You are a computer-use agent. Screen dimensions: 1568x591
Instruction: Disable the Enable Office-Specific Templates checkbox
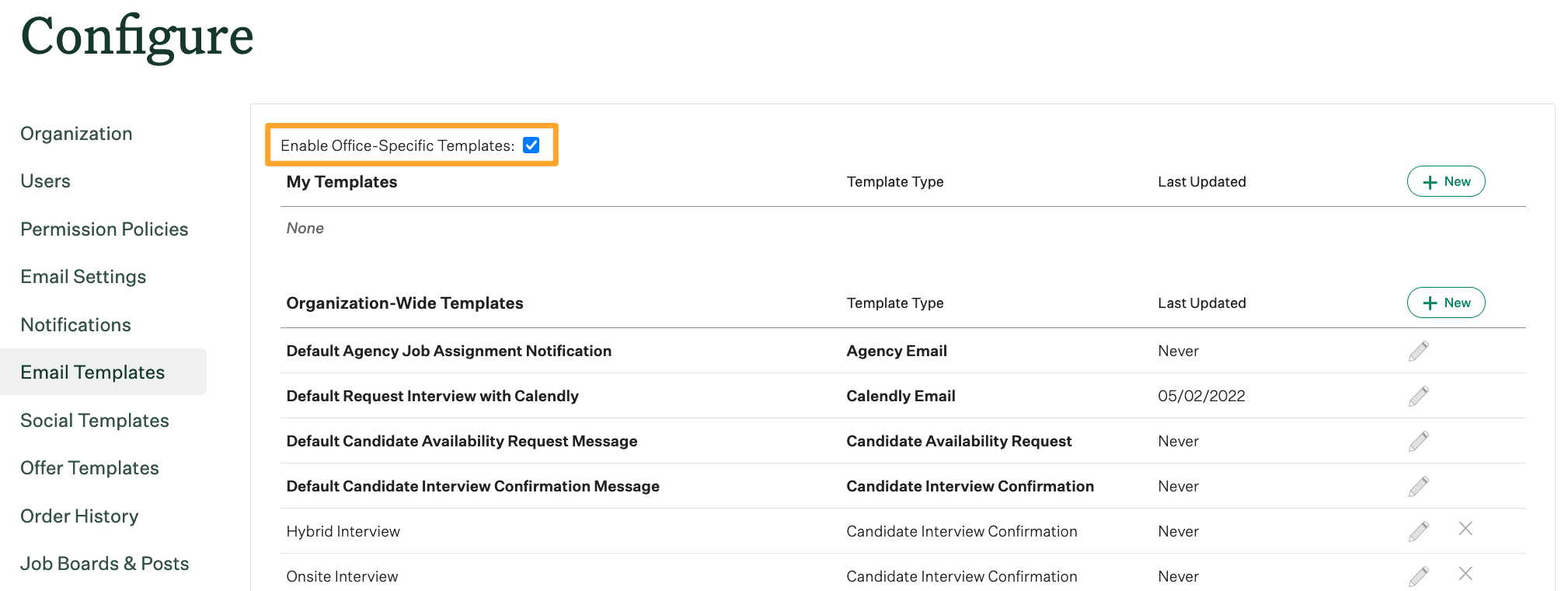531,145
